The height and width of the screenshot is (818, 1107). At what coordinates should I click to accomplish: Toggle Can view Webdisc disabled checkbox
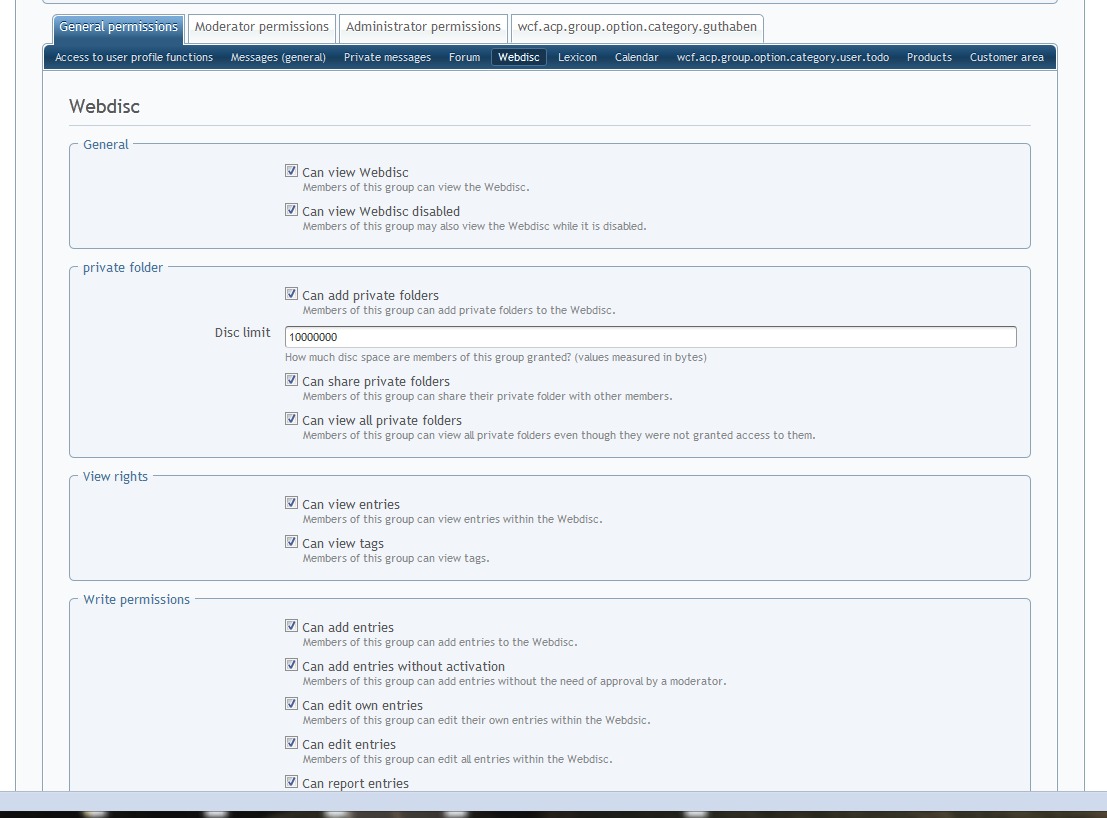point(292,211)
